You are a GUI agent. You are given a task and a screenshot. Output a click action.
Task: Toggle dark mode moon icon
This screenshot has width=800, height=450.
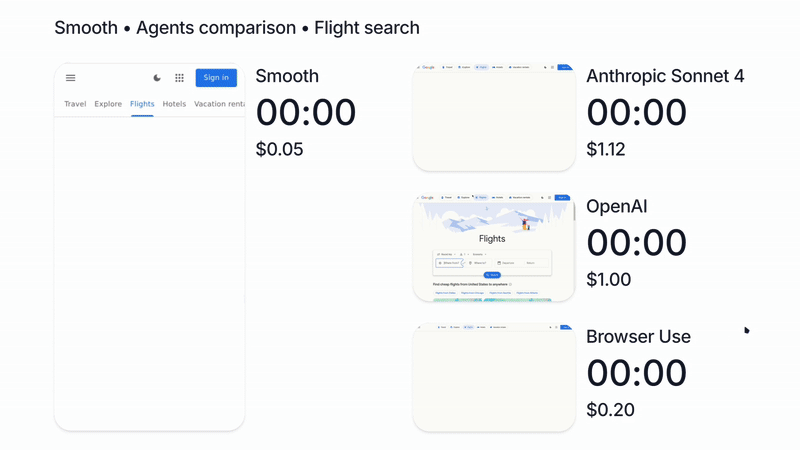click(x=157, y=78)
